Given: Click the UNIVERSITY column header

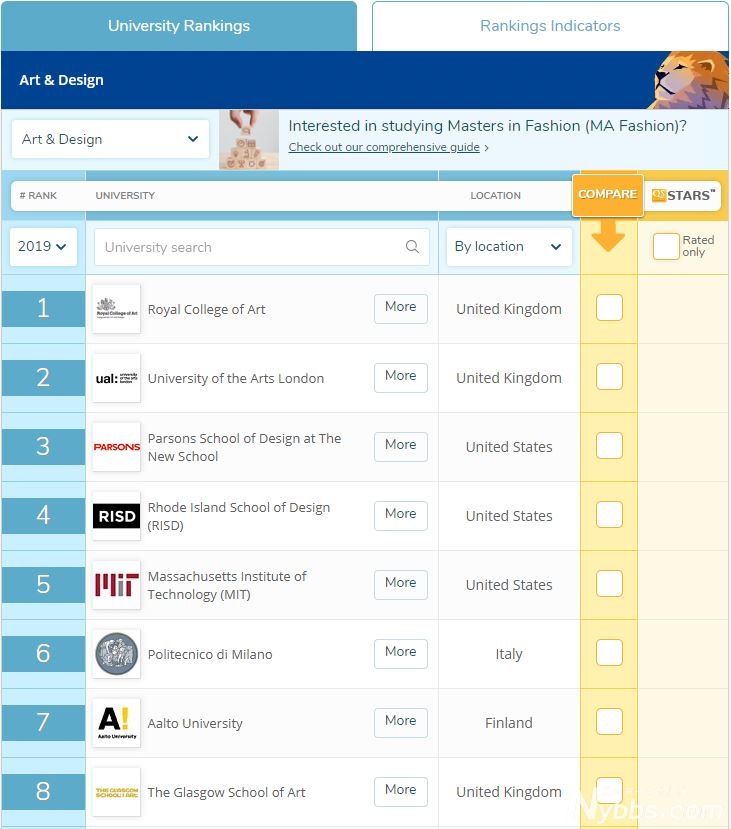Looking at the screenshot, I should pyautogui.click(x=125, y=196).
